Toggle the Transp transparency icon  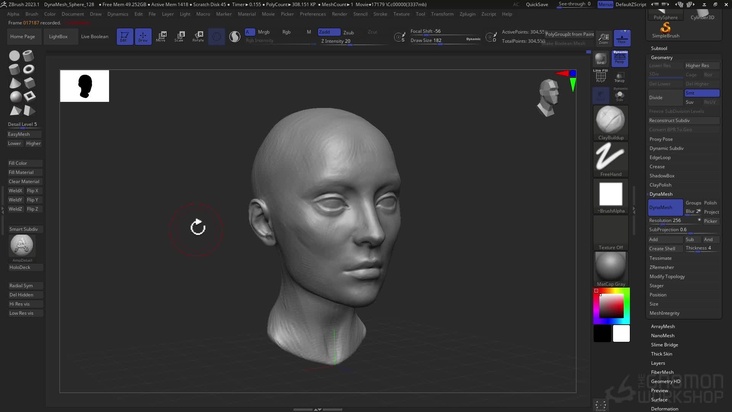click(620, 77)
